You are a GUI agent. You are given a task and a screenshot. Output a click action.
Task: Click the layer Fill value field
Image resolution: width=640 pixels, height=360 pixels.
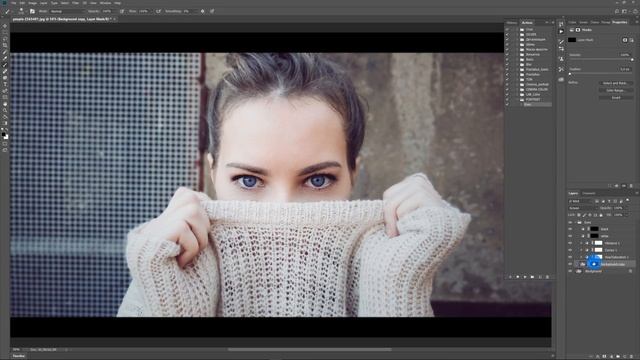tap(619, 215)
